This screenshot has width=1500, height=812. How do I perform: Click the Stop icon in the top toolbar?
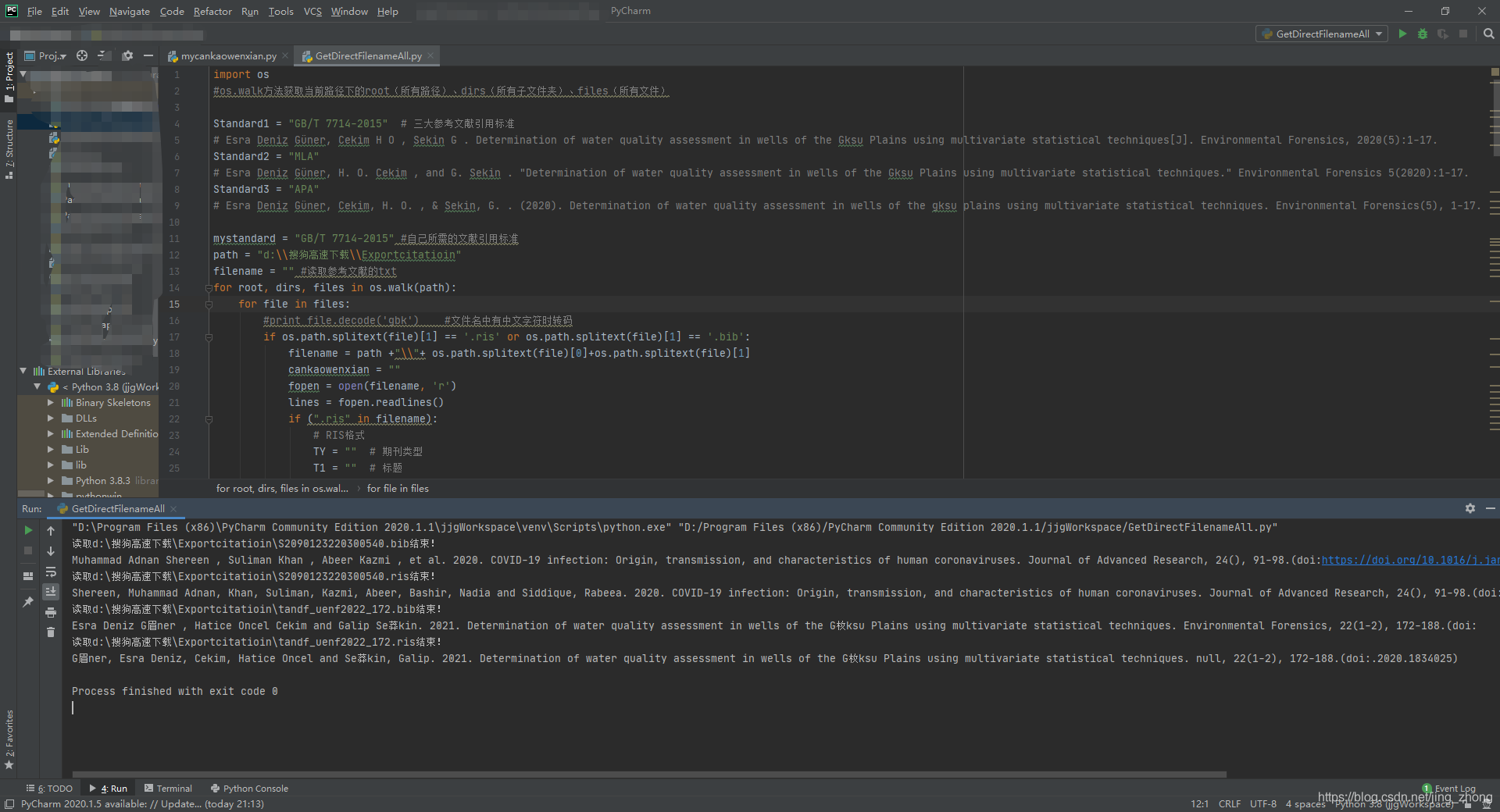[x=1463, y=34]
